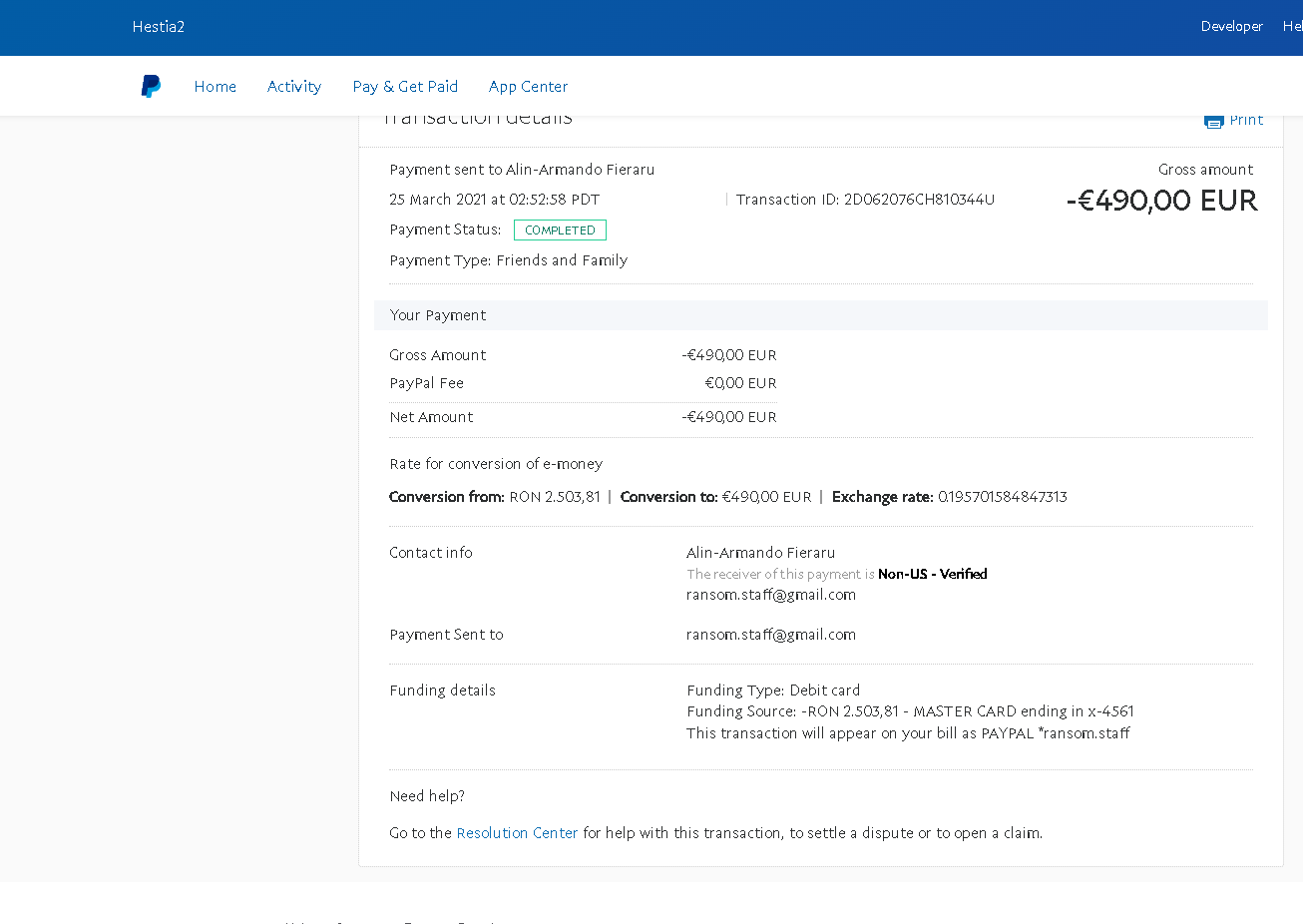The image size is (1303, 924).
Task: Click the date '25 March 2021 at 02:52:58 PDT'
Action: 495,200
